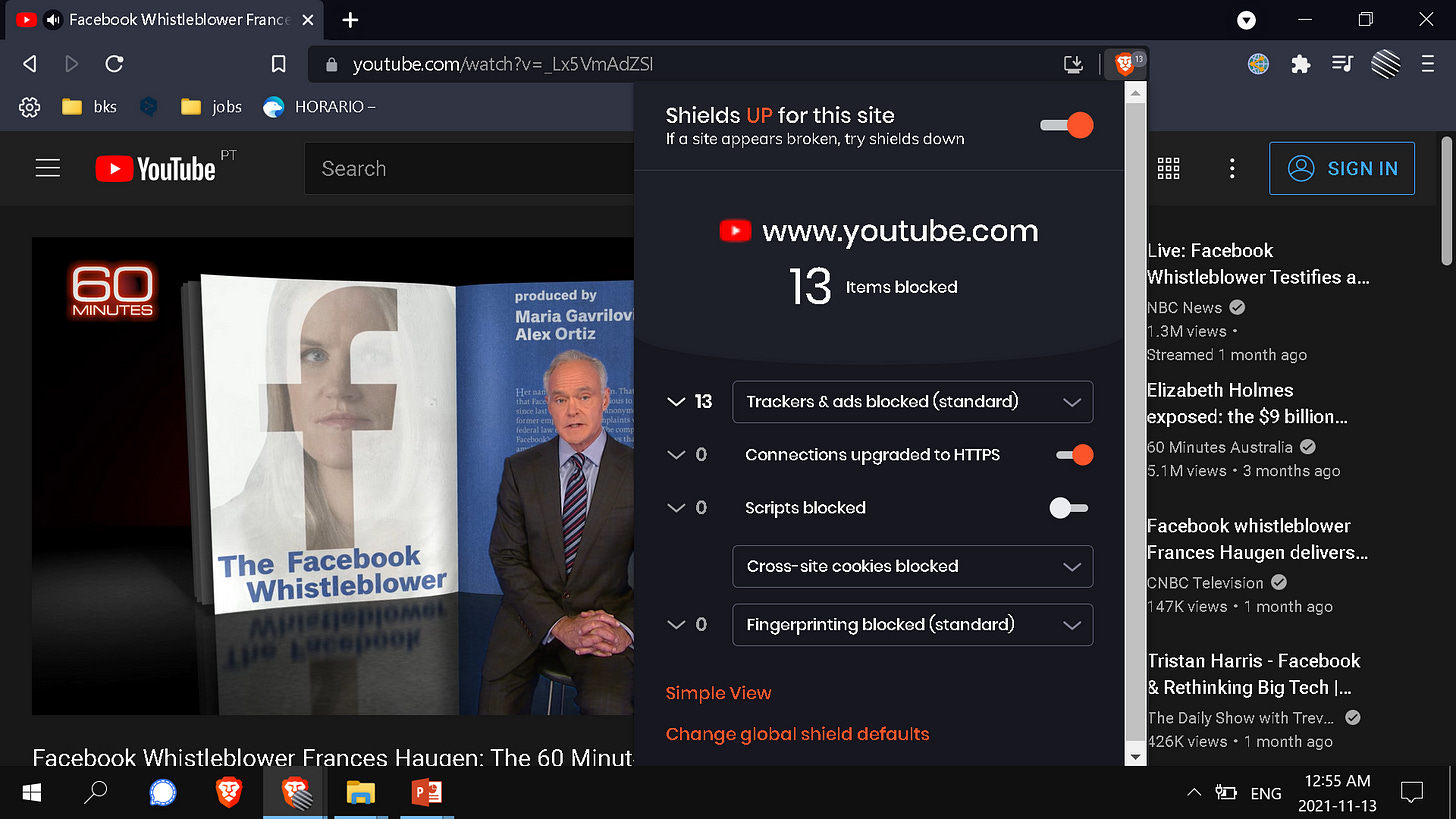
Task: Bookmark this page icon
Action: (x=279, y=64)
